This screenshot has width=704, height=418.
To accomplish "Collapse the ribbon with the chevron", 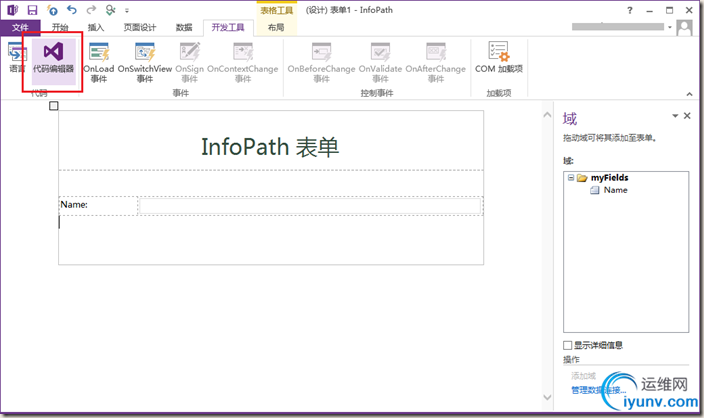I will click(x=689, y=94).
